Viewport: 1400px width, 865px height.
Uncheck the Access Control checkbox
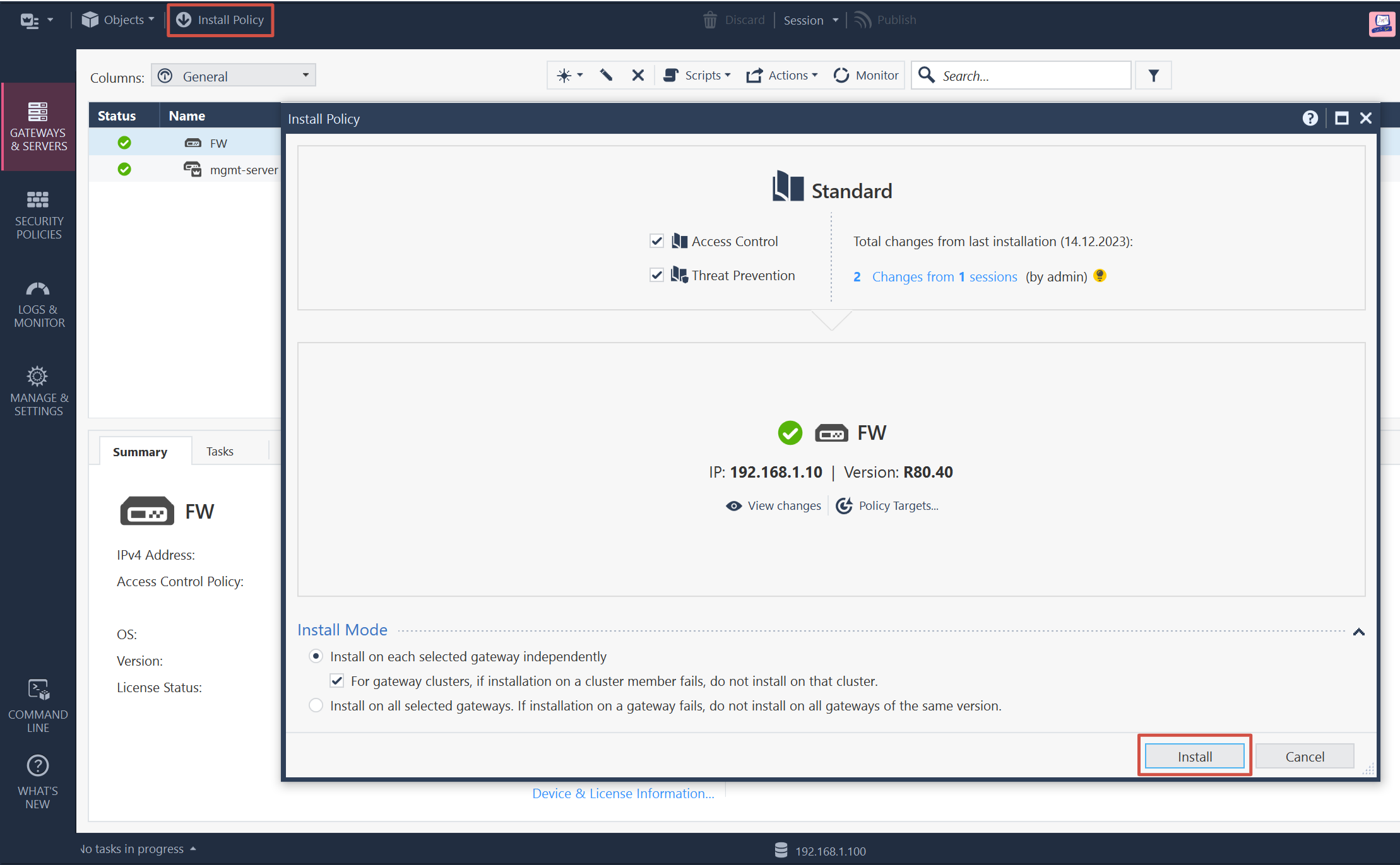pyautogui.click(x=656, y=241)
